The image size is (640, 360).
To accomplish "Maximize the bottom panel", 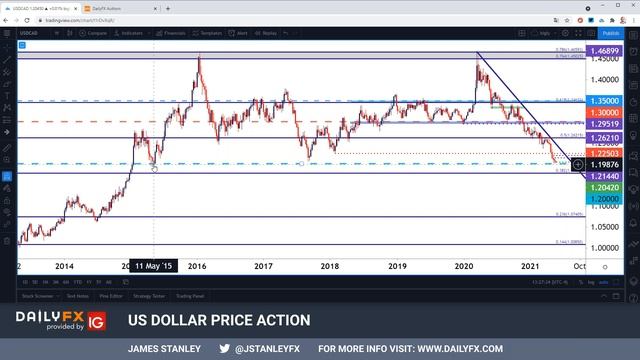I will tap(616, 296).
